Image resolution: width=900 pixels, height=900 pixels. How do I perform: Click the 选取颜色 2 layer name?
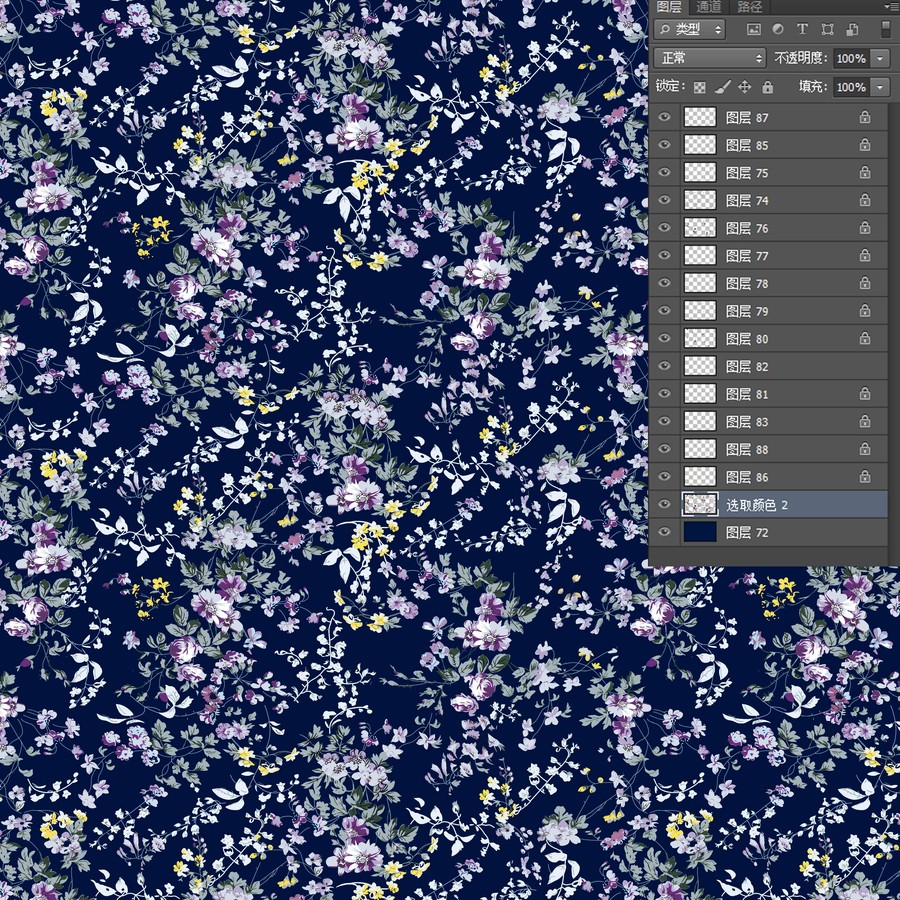pyautogui.click(x=757, y=505)
